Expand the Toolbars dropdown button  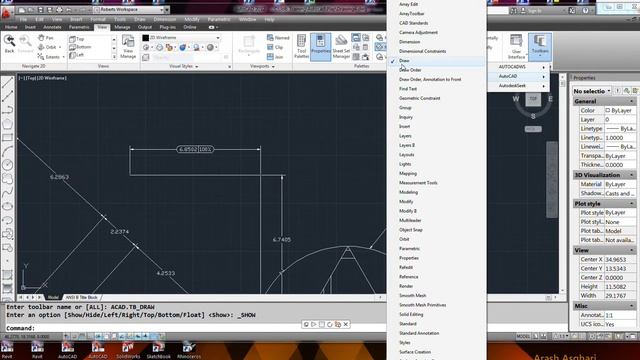tap(540, 47)
